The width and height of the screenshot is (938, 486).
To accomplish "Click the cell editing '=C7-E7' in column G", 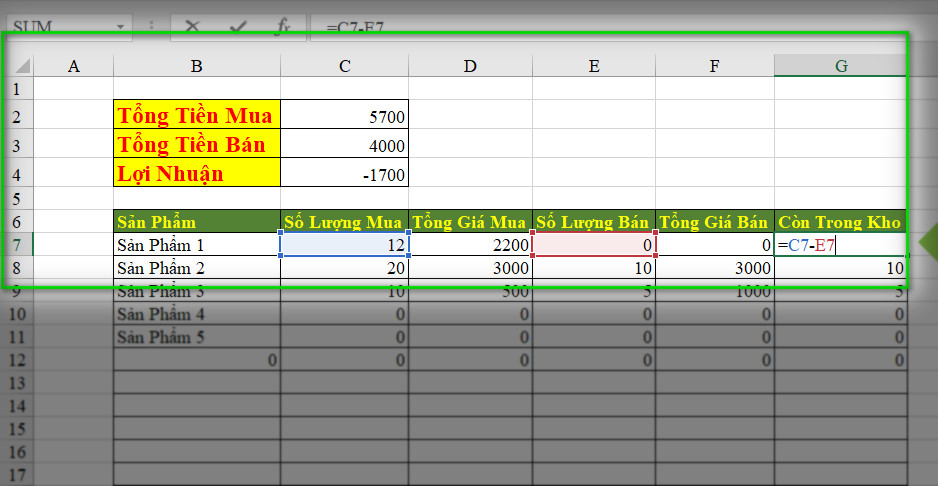I will coord(840,245).
